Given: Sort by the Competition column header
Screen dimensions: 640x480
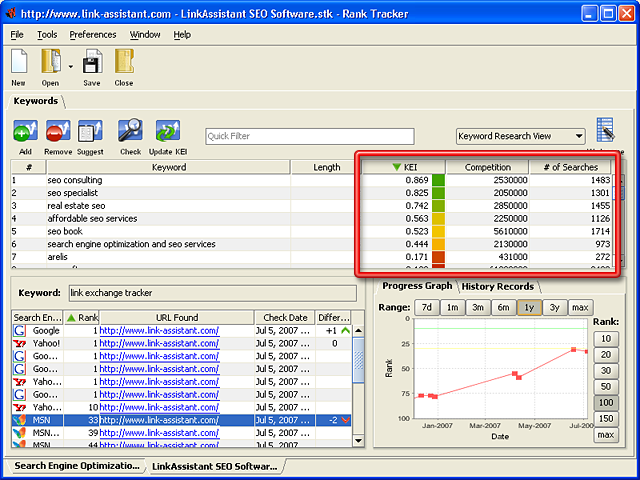Looking at the screenshot, I should pos(487,167).
